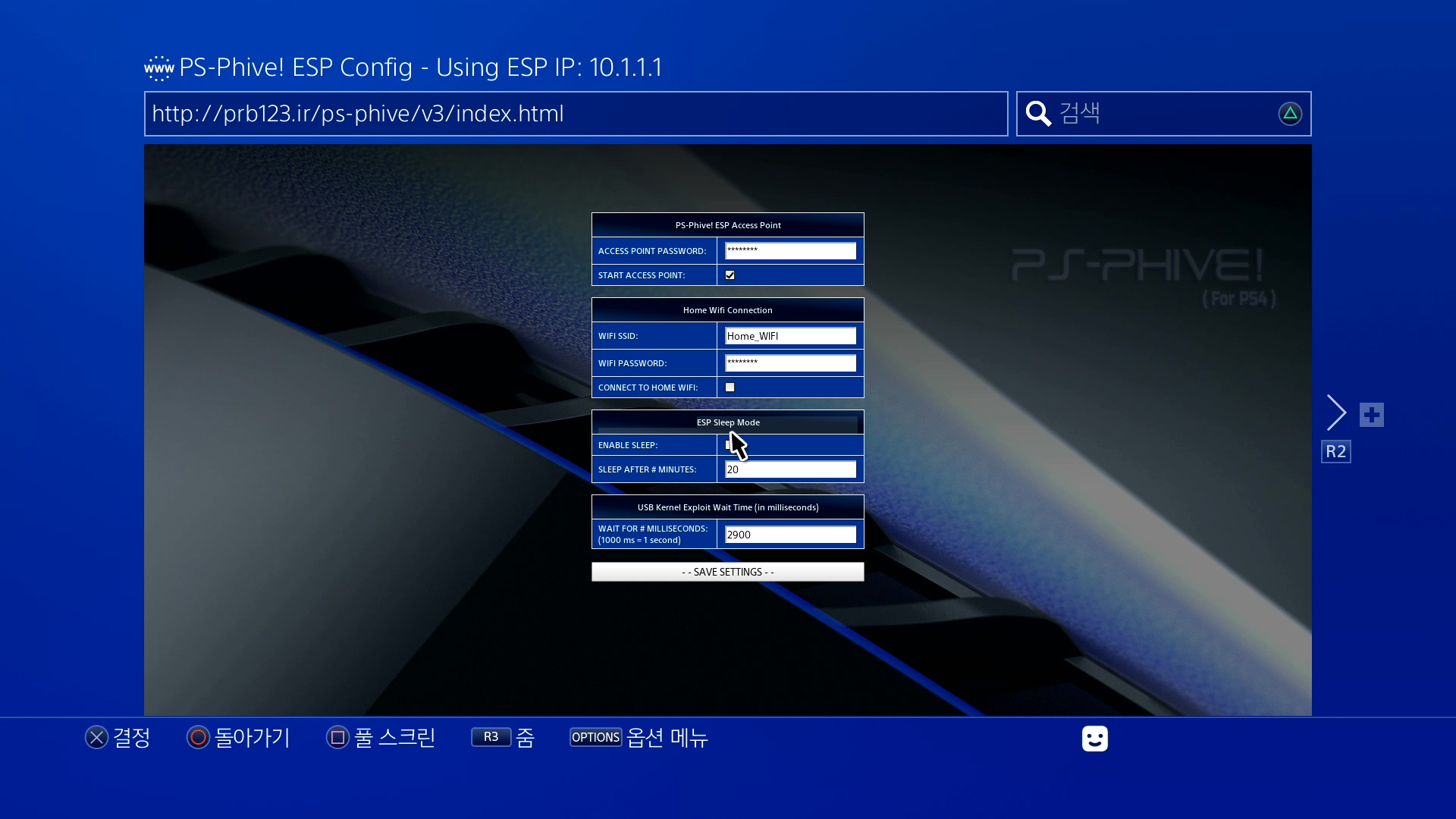Image resolution: width=1456 pixels, height=819 pixels.
Task: Click the circle button icon for 돌아가기
Action: click(198, 737)
